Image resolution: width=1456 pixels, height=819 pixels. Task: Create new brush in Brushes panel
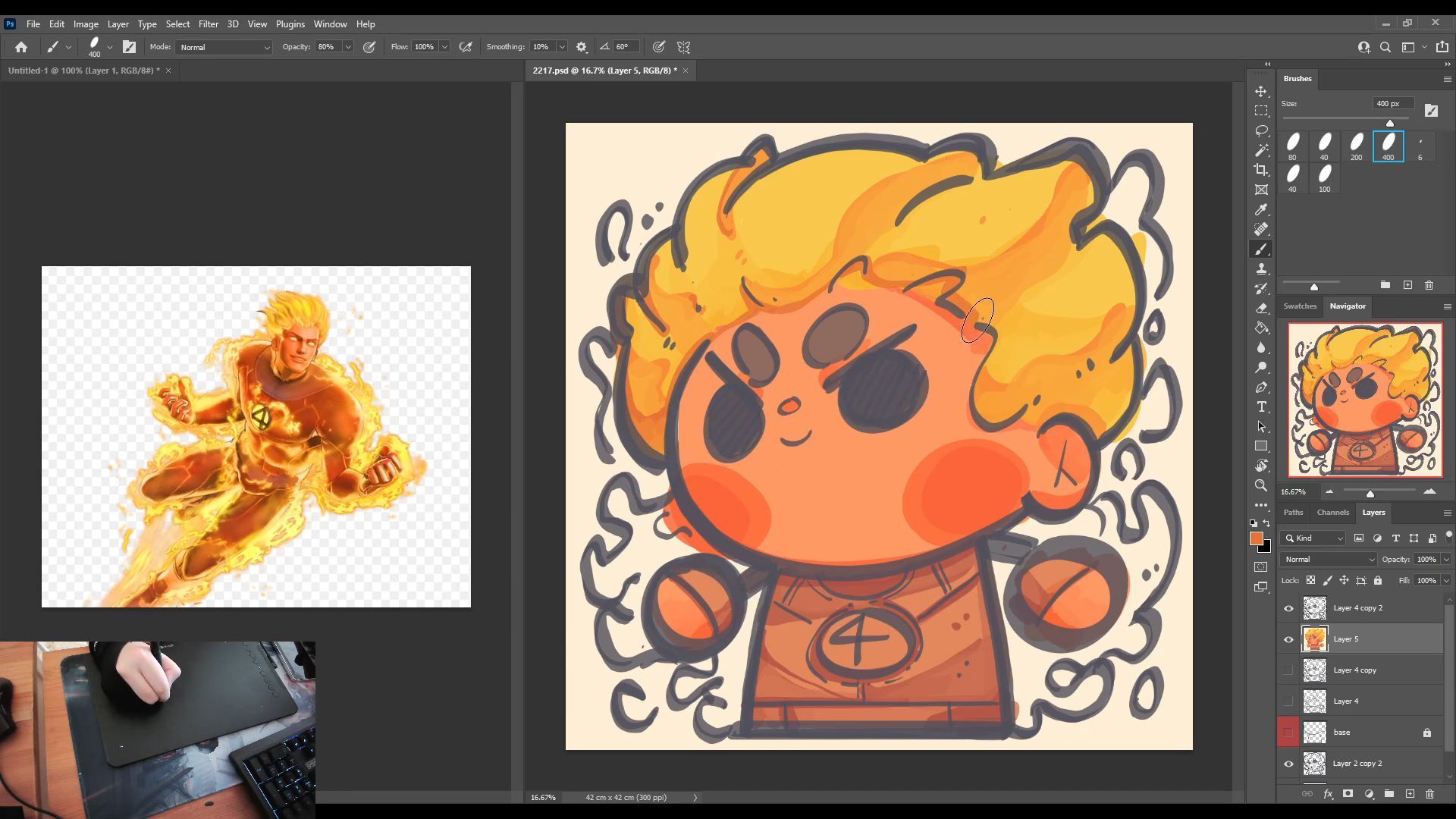1407,285
